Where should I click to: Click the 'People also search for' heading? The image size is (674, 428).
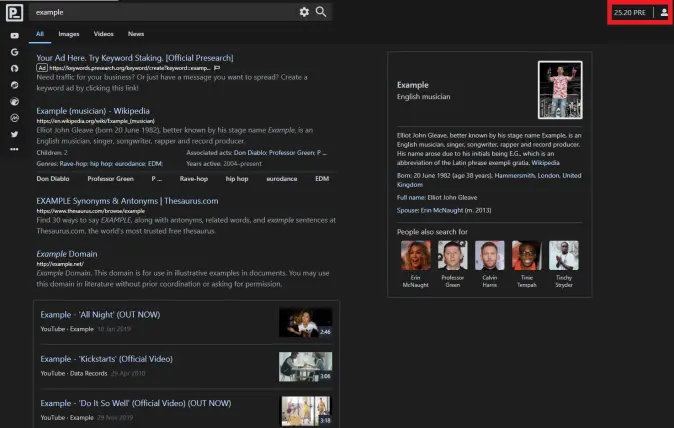click(x=432, y=232)
